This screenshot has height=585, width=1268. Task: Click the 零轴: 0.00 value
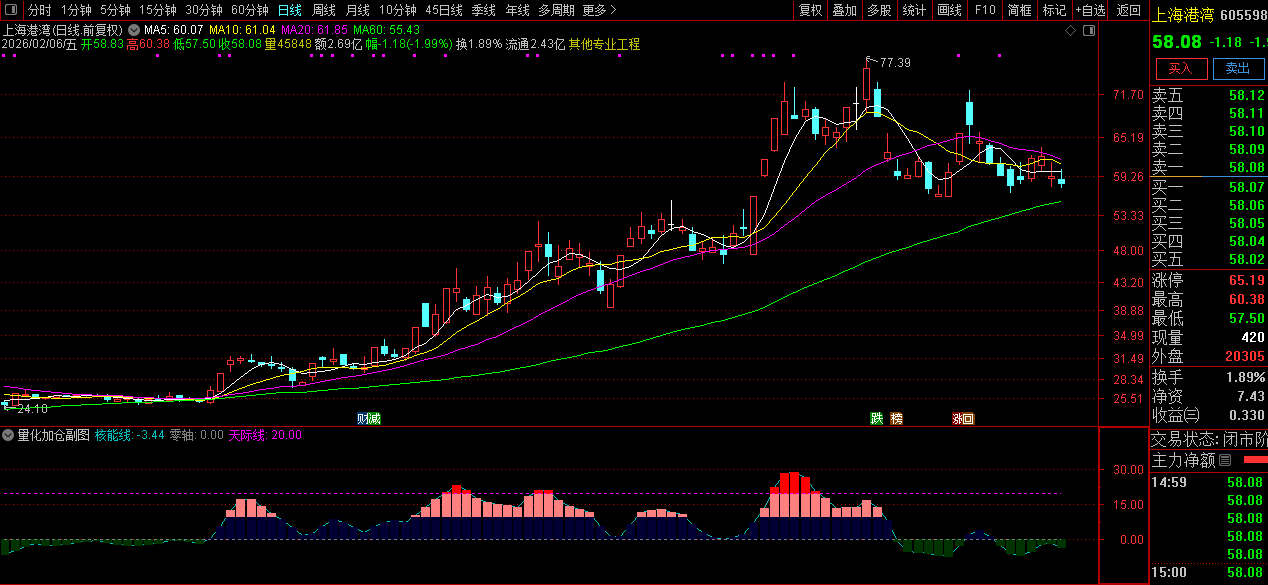(x=196, y=435)
